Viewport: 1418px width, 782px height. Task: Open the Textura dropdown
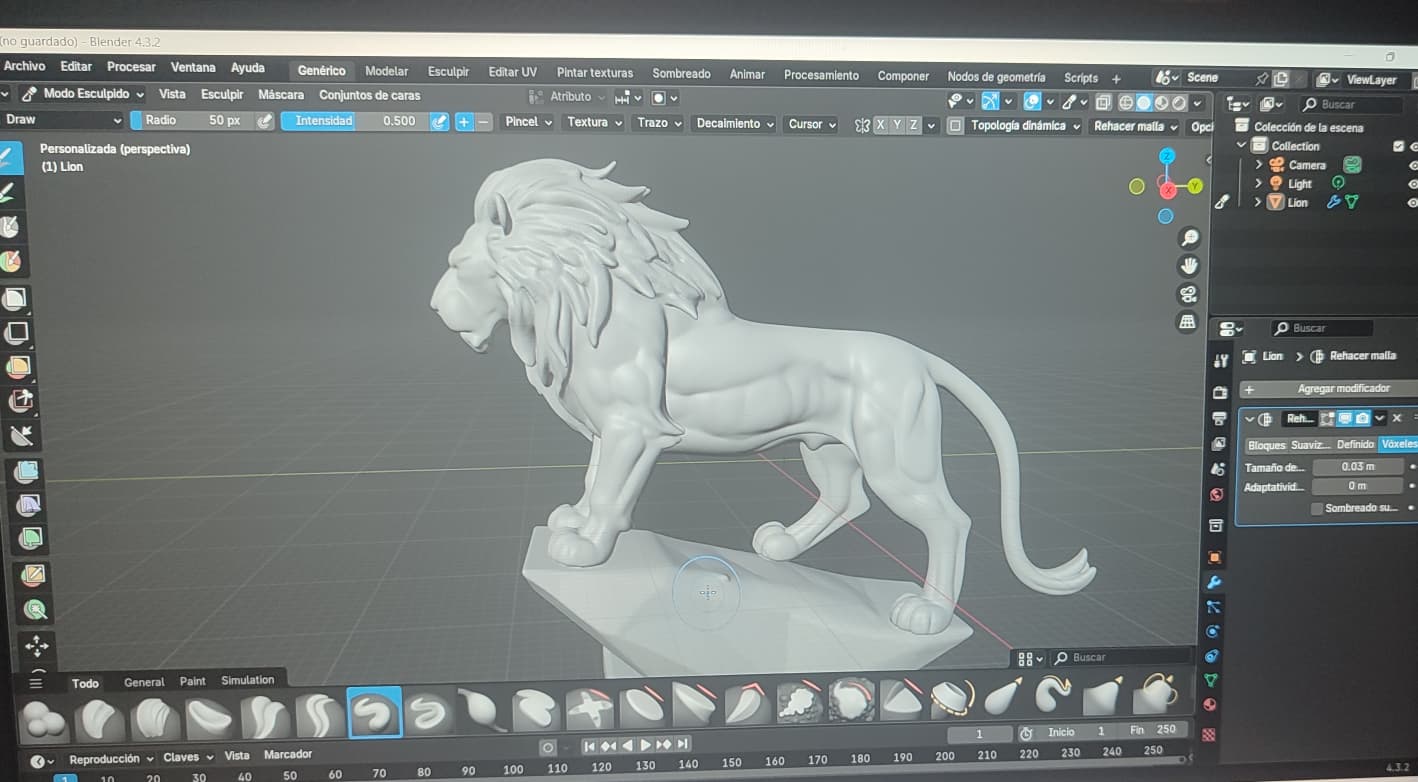coord(594,122)
